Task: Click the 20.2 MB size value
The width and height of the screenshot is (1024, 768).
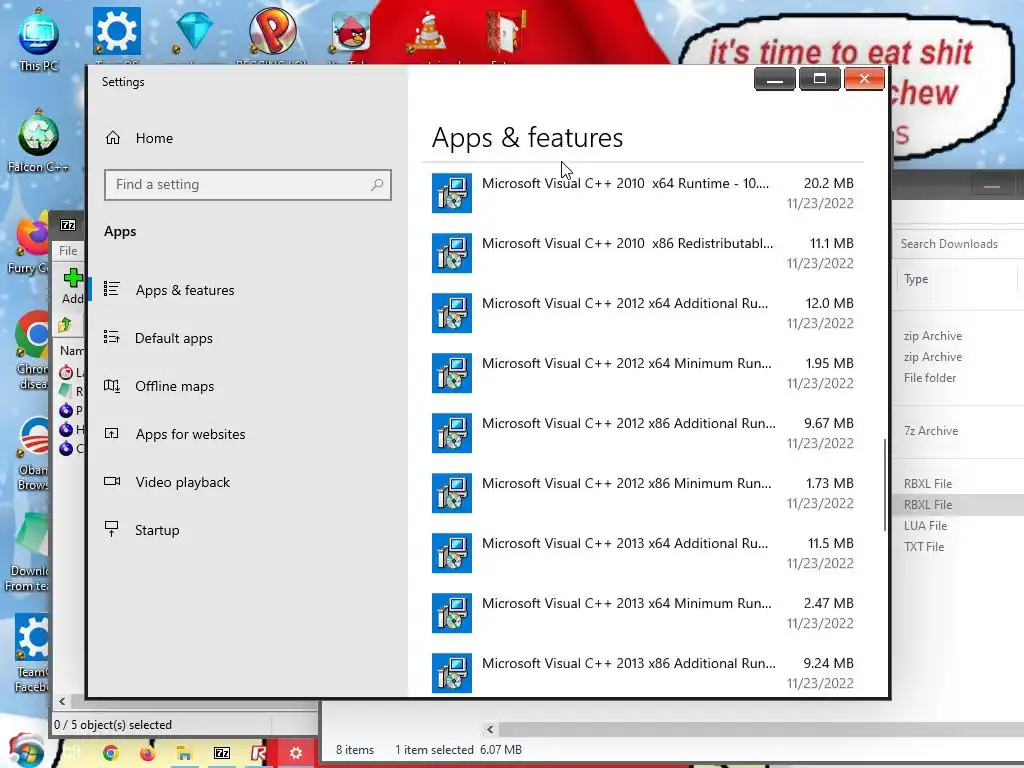Action: pos(828,184)
